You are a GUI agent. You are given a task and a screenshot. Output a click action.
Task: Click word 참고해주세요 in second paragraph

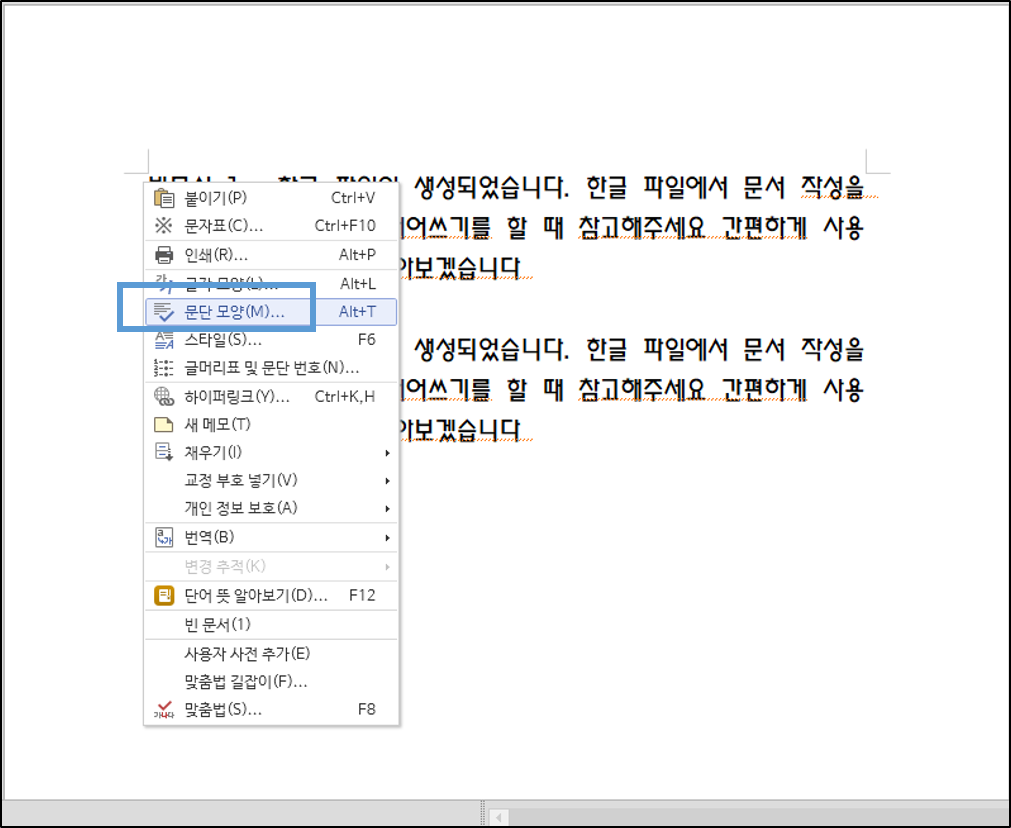tap(642, 389)
